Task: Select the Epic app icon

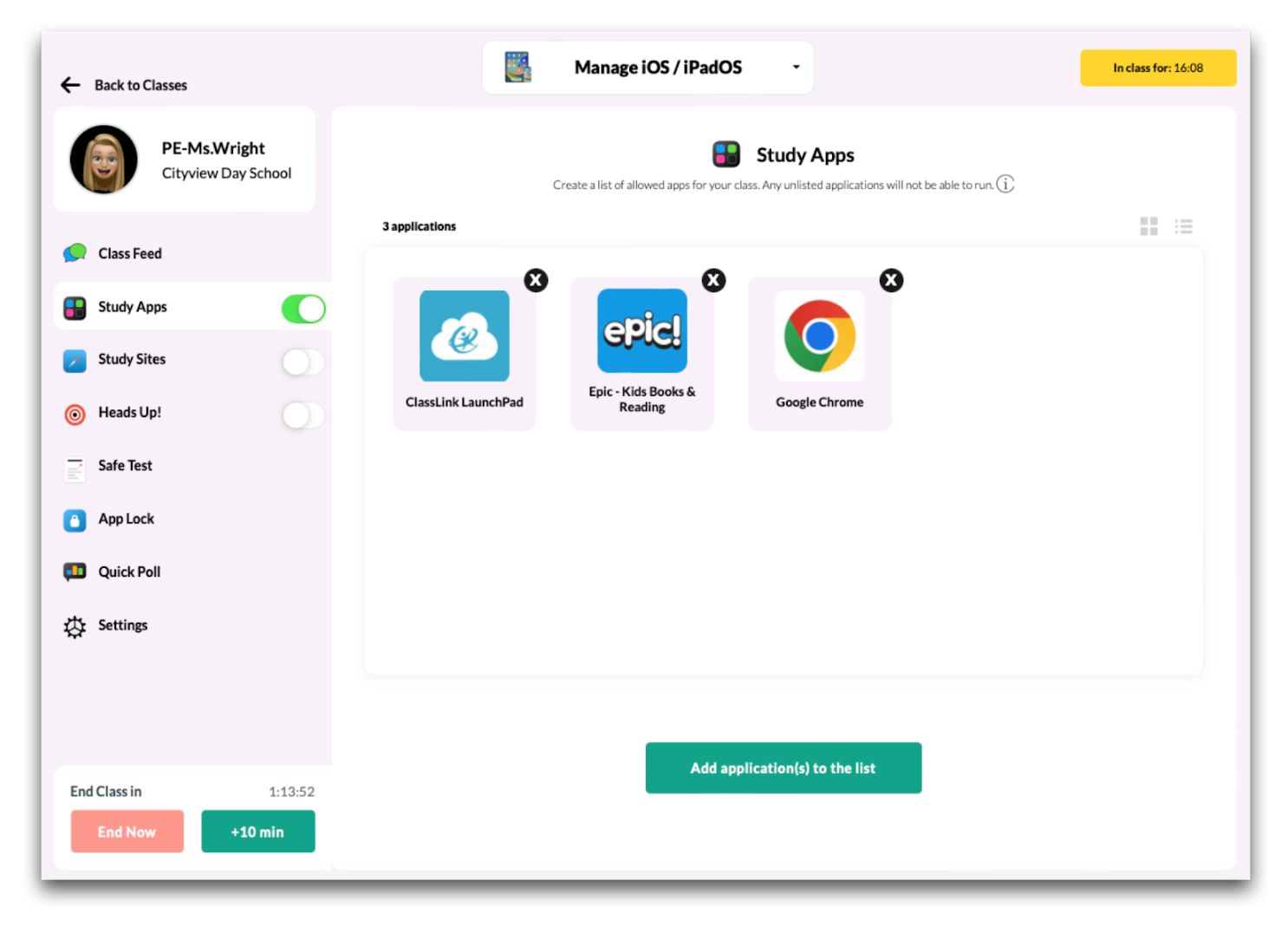Action: [641, 331]
